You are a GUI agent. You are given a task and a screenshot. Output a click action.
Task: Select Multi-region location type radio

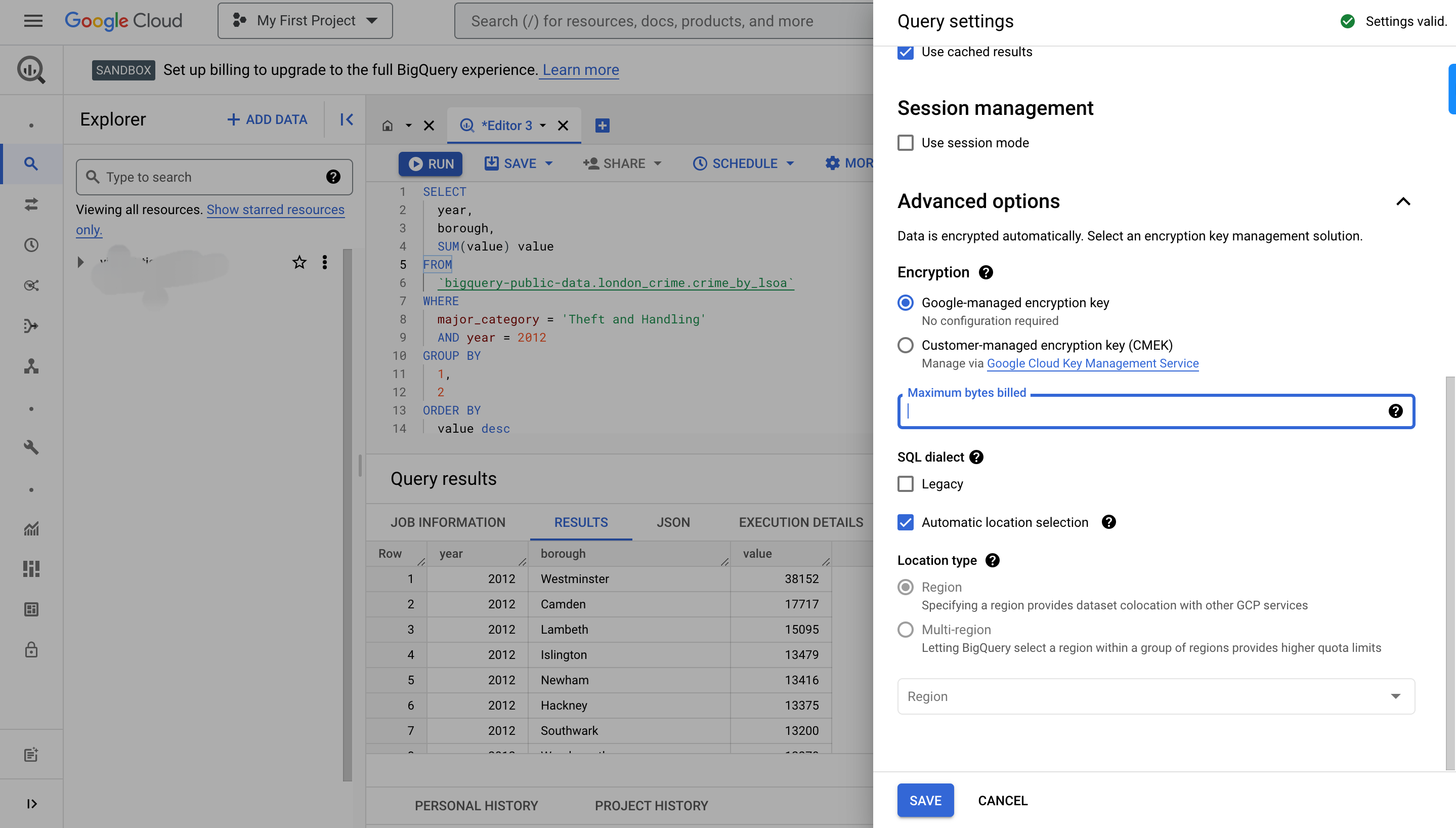pos(906,630)
